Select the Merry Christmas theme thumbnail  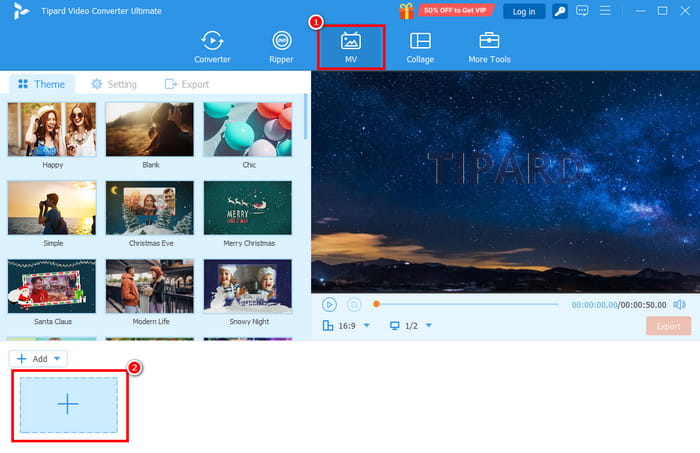(248, 208)
